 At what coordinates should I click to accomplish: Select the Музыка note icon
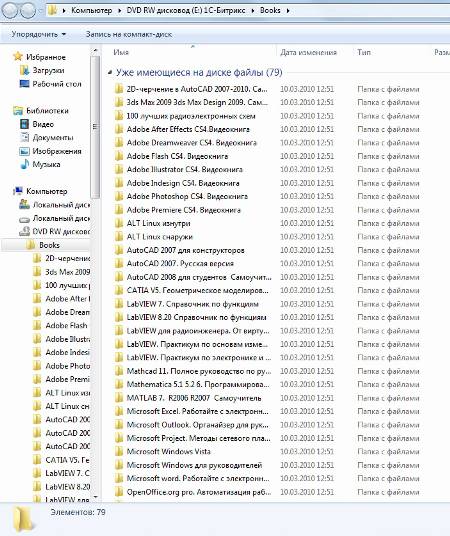pos(25,164)
